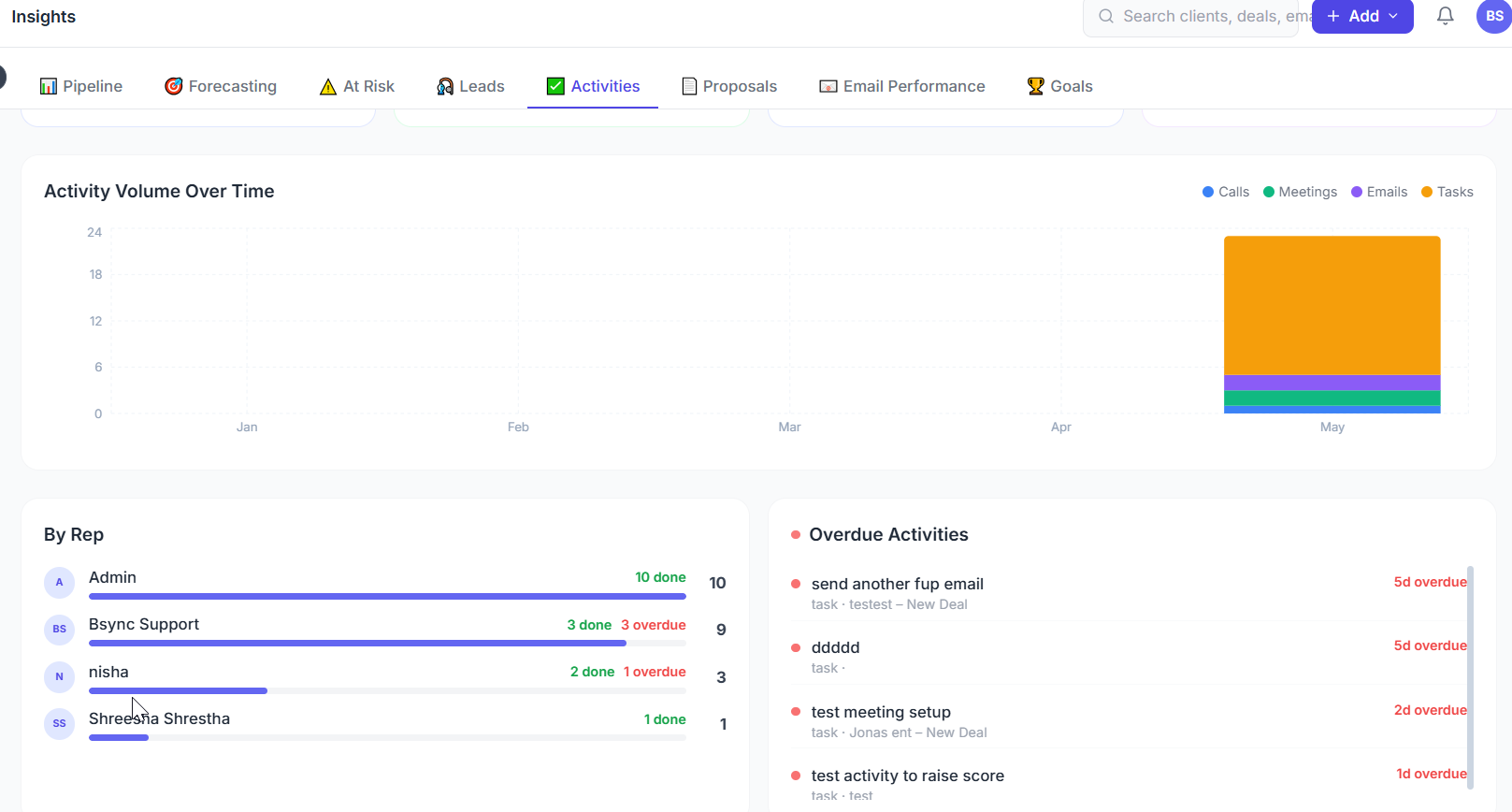Switch to the Forecasting tab
The height and width of the screenshot is (812, 1512).
click(221, 86)
